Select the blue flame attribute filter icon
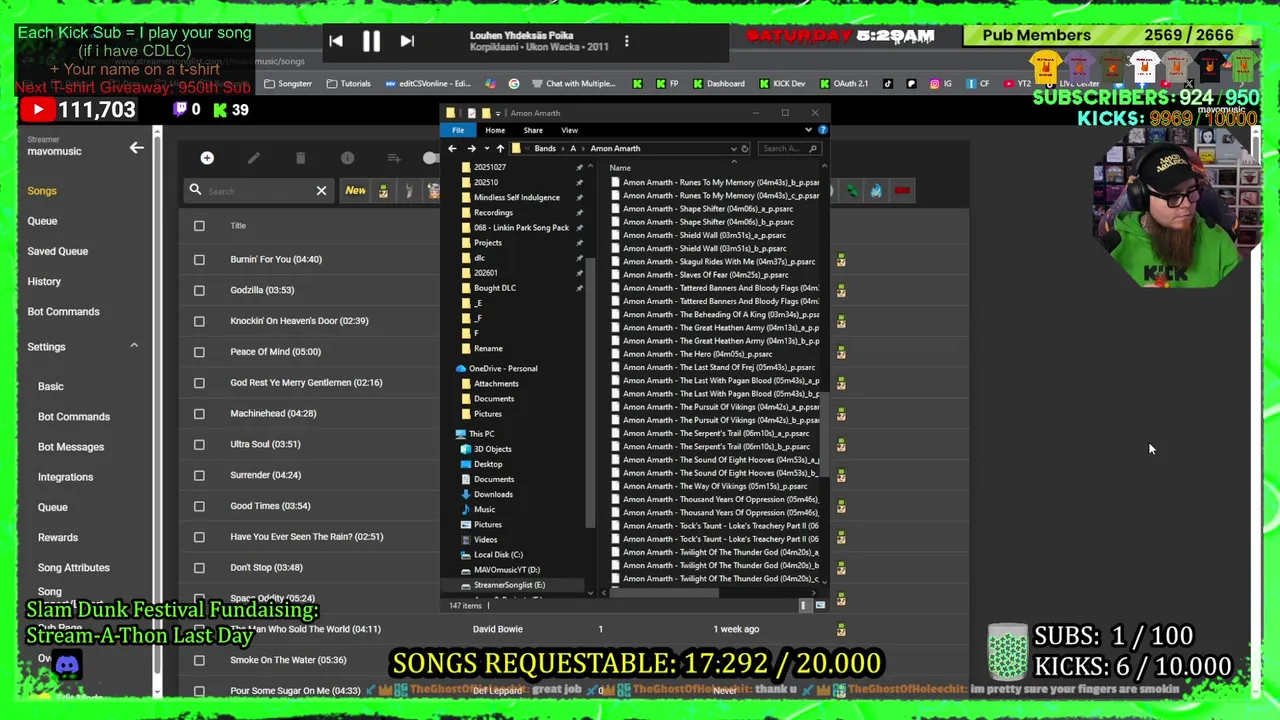The width and height of the screenshot is (1280, 720). coord(876,191)
